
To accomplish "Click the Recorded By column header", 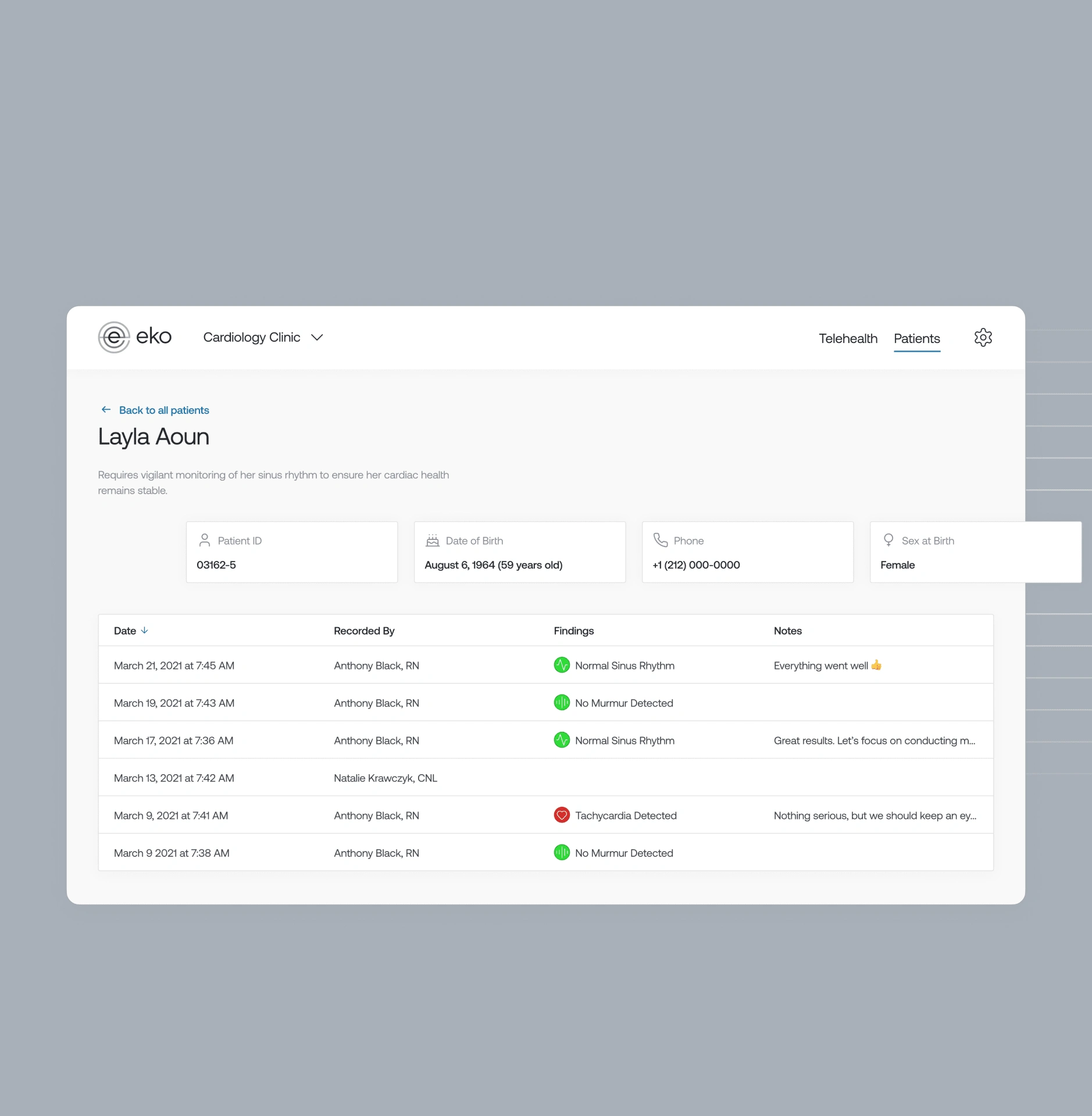I will point(364,631).
